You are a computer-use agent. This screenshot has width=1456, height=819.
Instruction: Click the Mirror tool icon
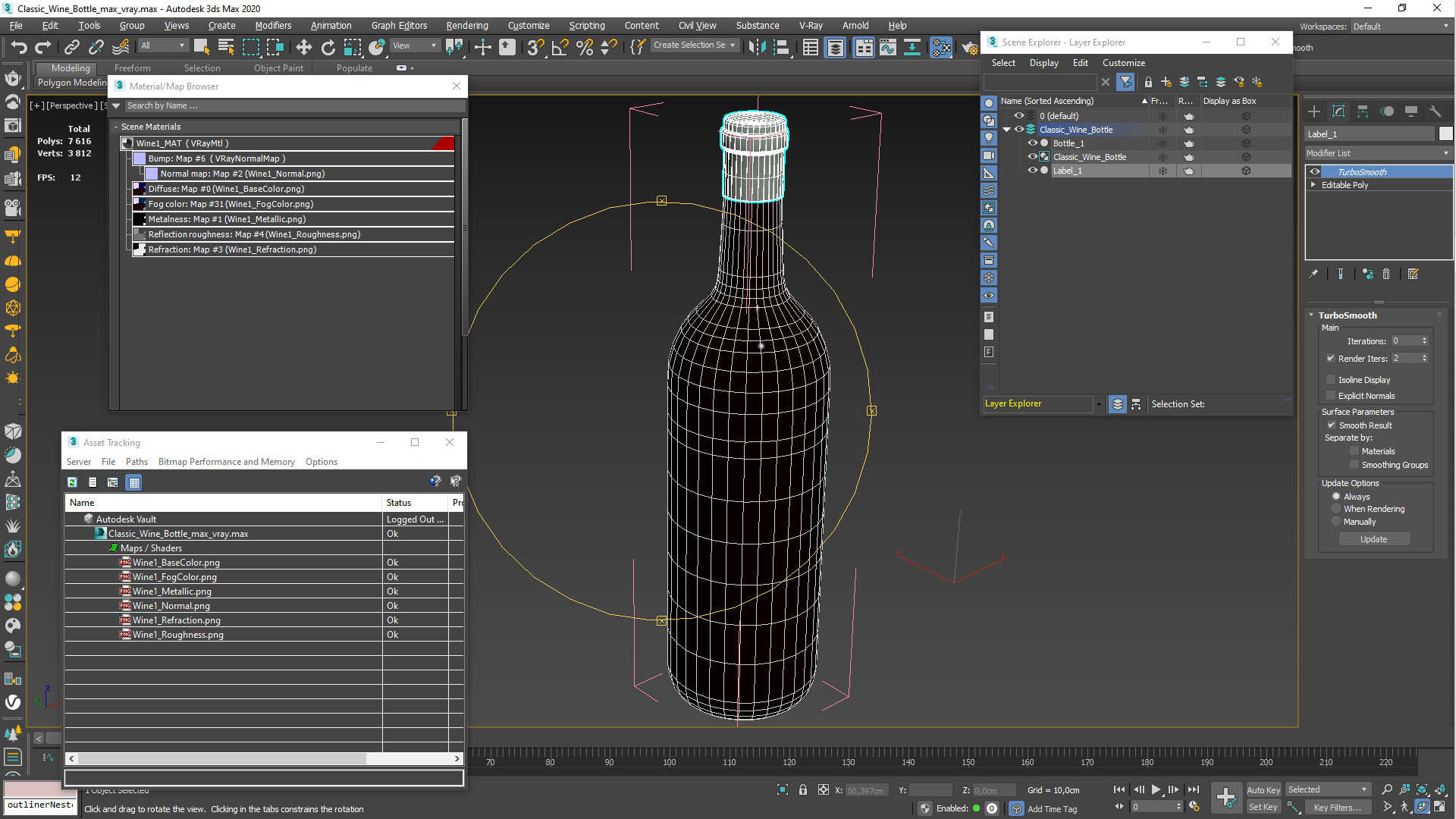click(757, 47)
